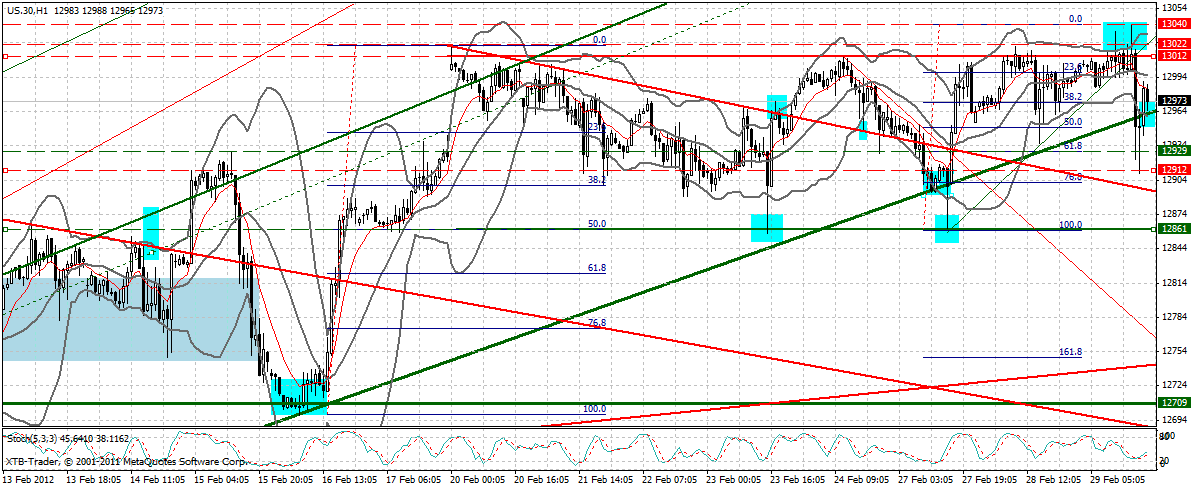Click the Stoch(5,3,3) indicator label
The image size is (1194, 487).
tap(31, 439)
